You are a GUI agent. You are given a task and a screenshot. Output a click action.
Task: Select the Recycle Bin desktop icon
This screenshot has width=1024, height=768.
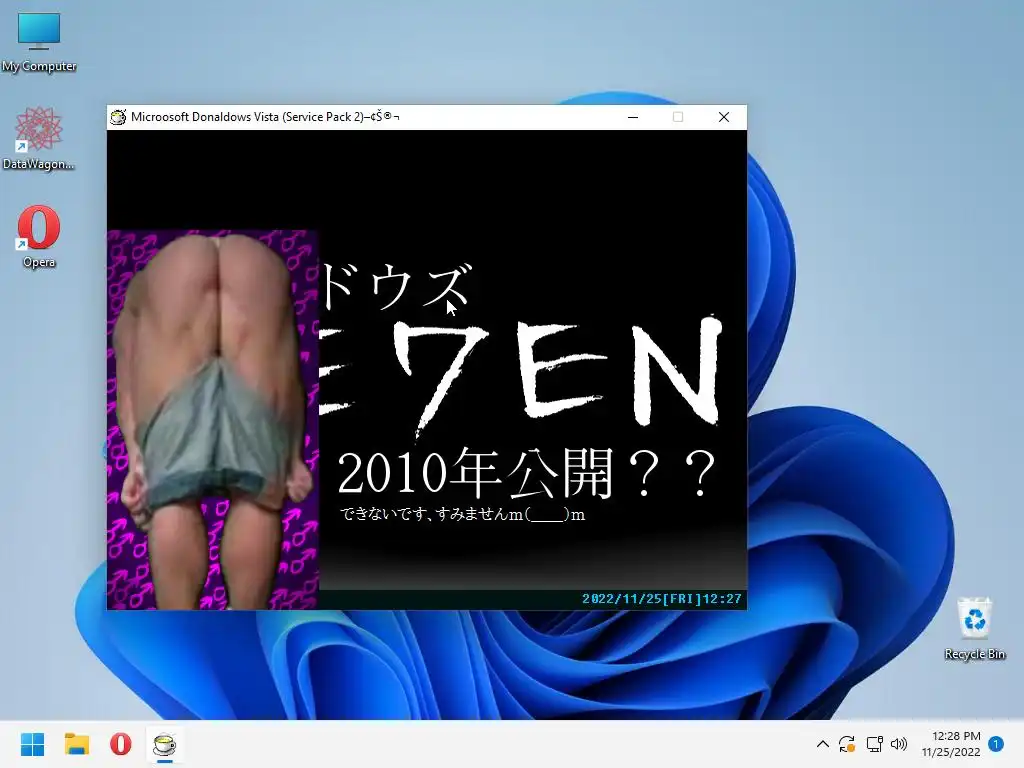974,628
